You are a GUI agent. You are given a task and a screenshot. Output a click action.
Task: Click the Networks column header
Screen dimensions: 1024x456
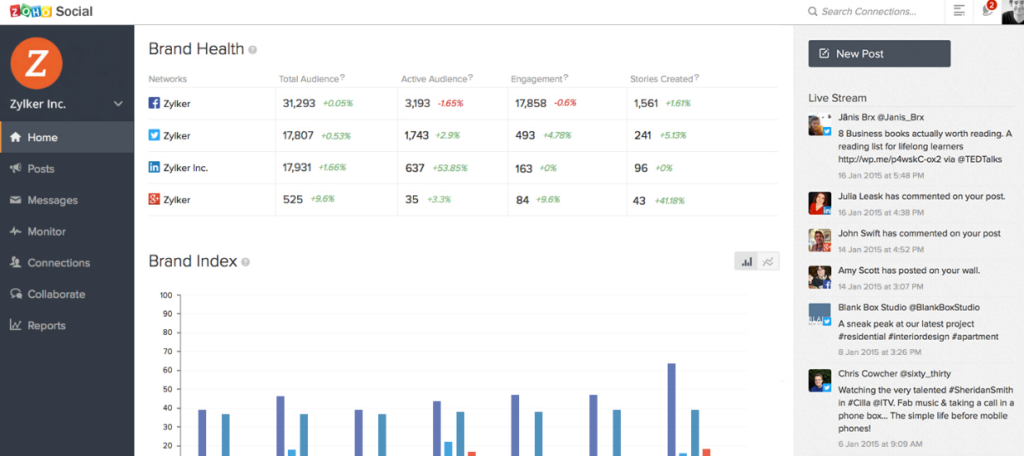coord(168,79)
